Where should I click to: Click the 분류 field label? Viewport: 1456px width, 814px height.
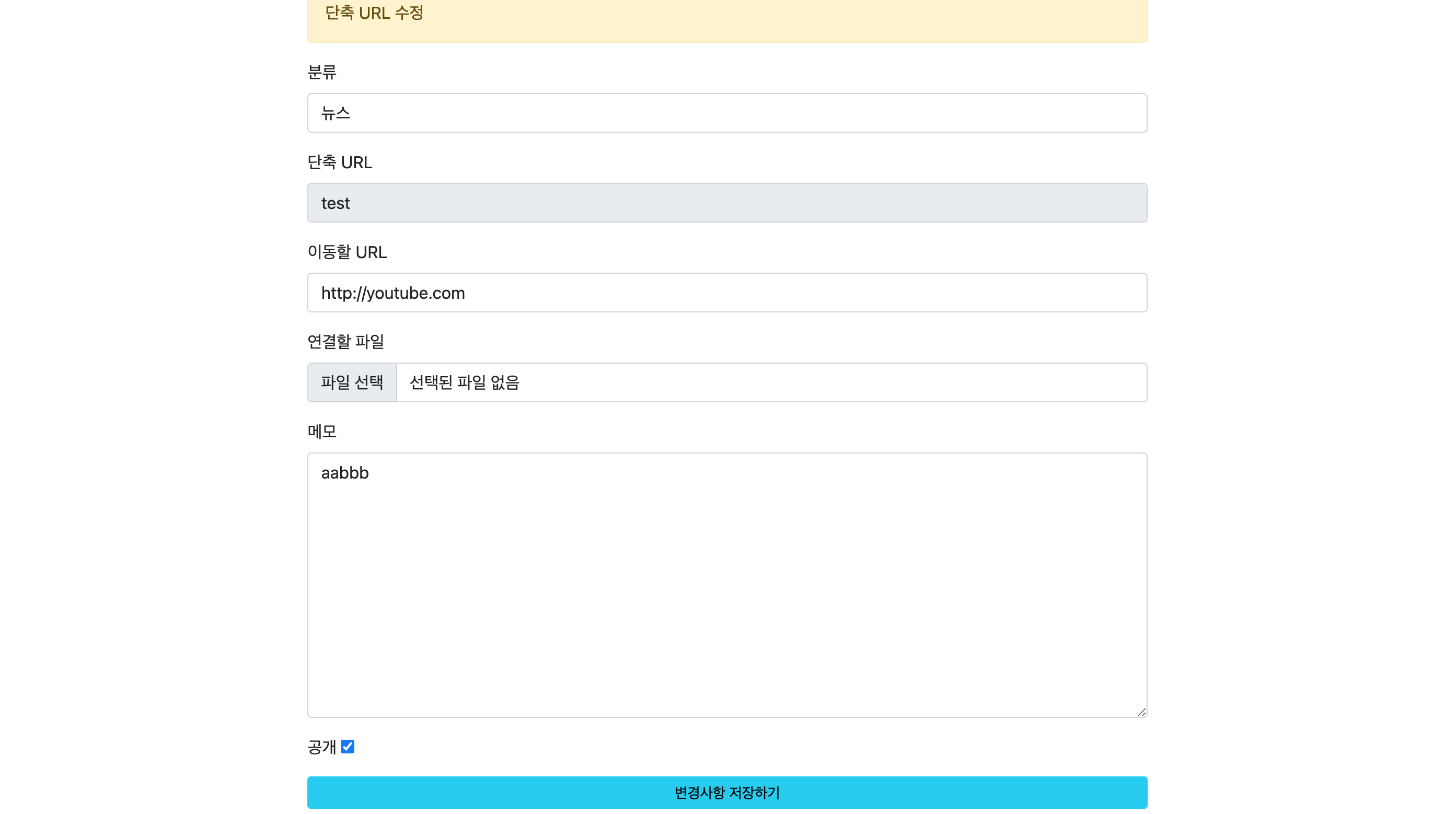click(x=321, y=72)
